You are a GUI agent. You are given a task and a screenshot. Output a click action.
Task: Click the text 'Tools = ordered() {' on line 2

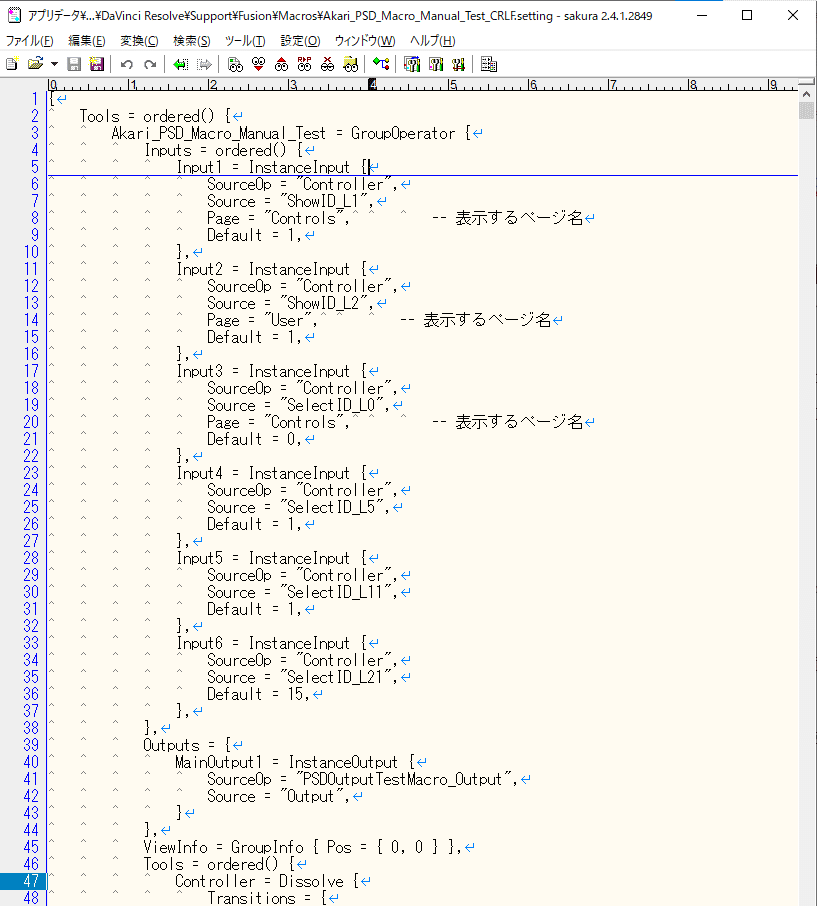[x=155, y=116]
